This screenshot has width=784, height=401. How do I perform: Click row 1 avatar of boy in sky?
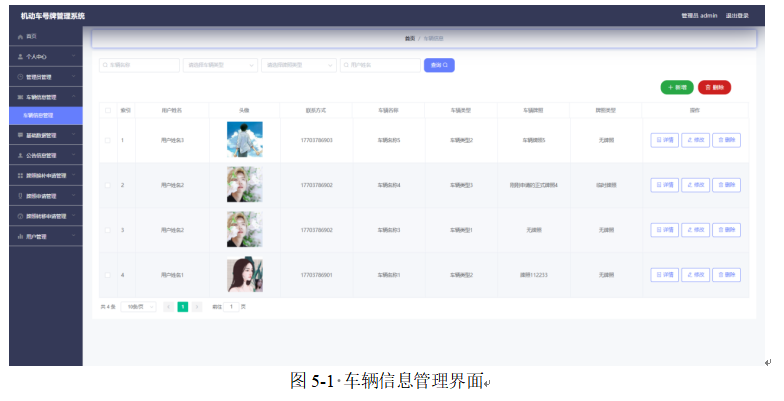coord(244,140)
